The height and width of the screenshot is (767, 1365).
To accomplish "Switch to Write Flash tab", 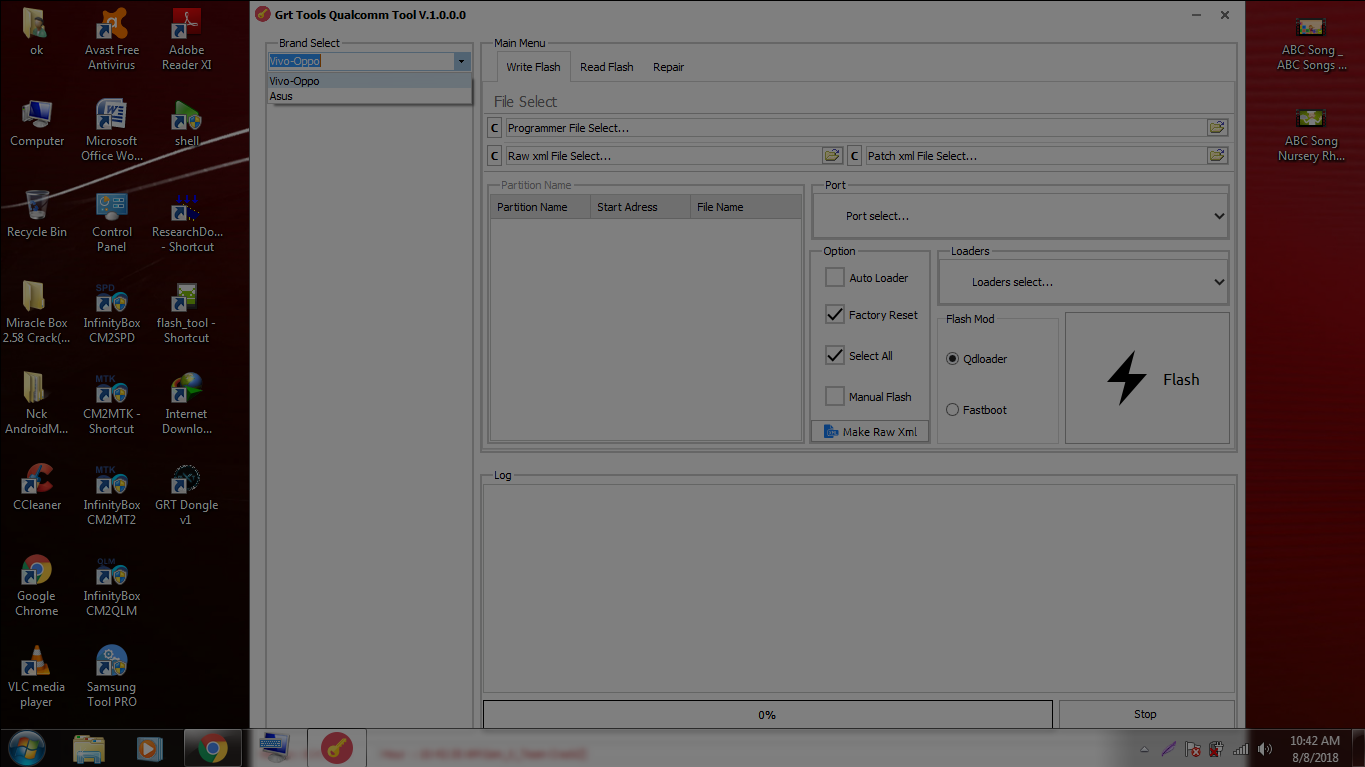I will coord(533,67).
